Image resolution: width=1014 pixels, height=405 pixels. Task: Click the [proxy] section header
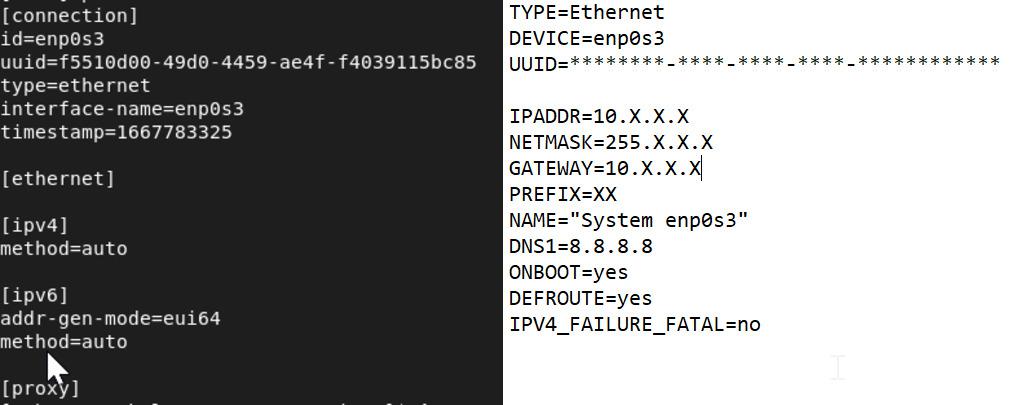[x=40, y=388]
